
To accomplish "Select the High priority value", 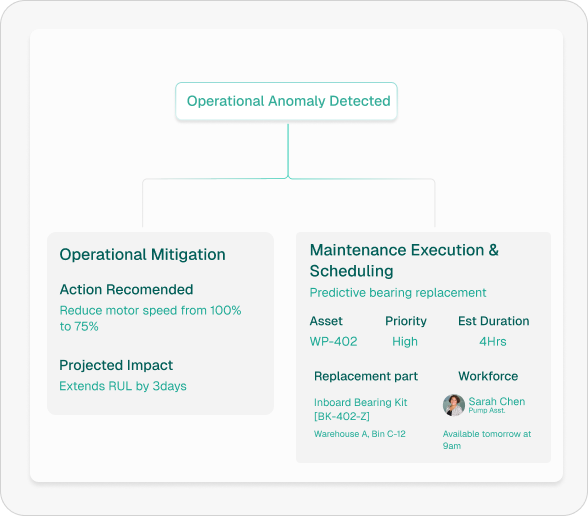I will point(405,342).
